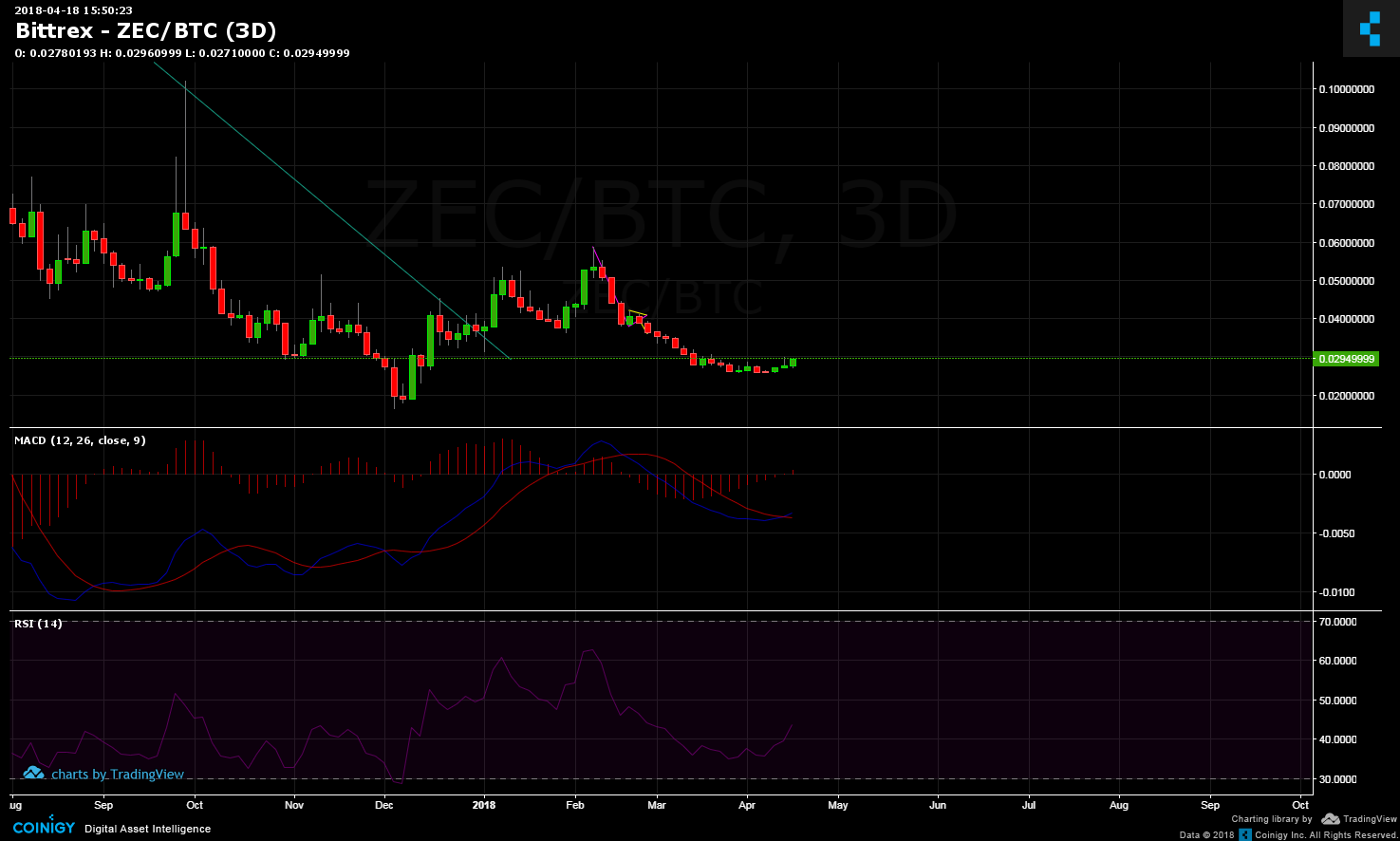Click the 0.07000000 price axis label

coord(1346,204)
